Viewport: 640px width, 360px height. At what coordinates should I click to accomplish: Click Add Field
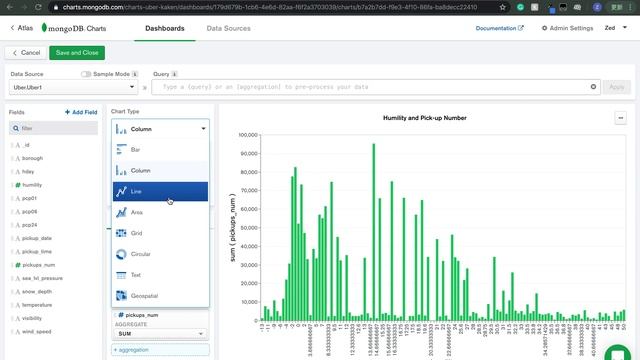[81, 112]
